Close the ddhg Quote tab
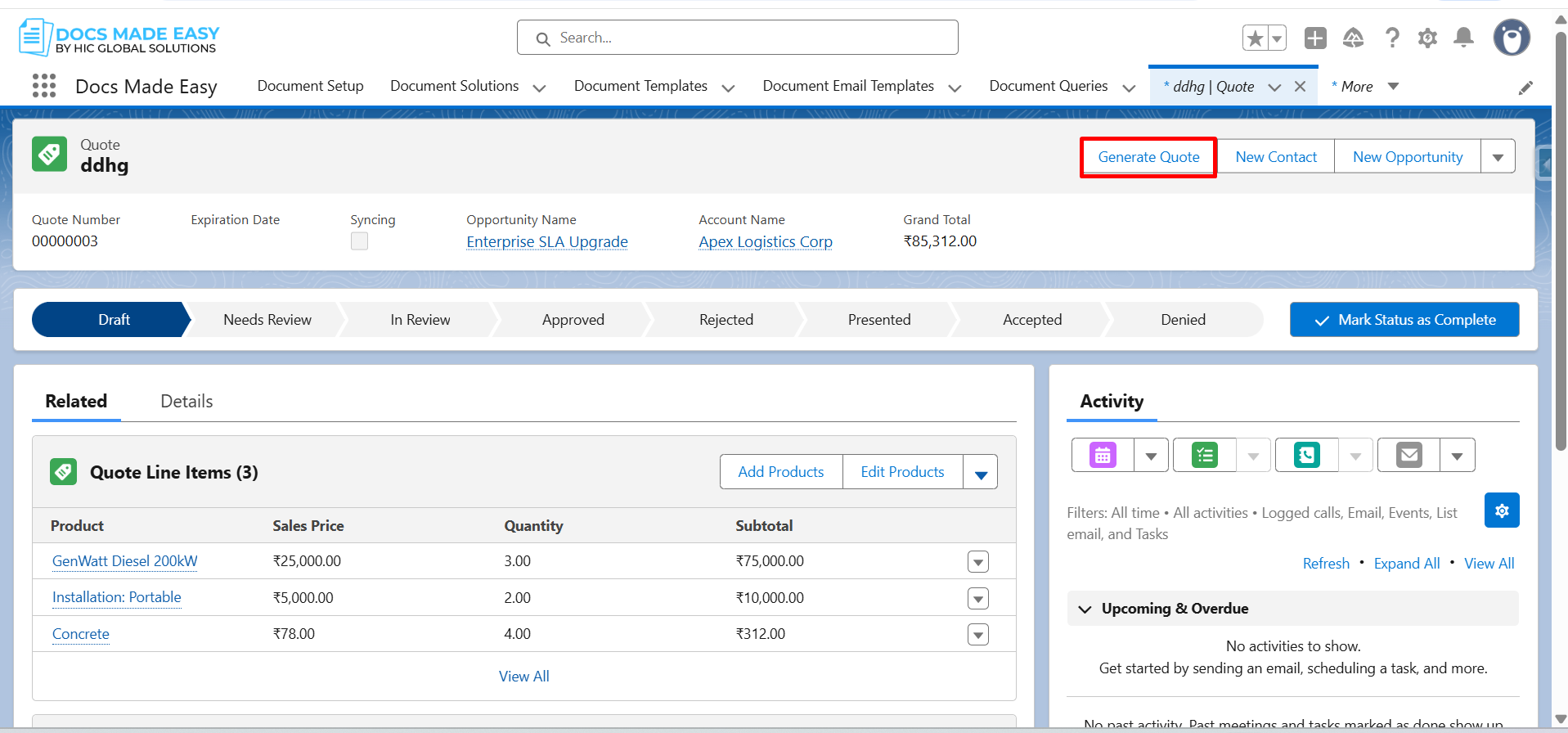The width and height of the screenshot is (1568, 733). click(1300, 87)
